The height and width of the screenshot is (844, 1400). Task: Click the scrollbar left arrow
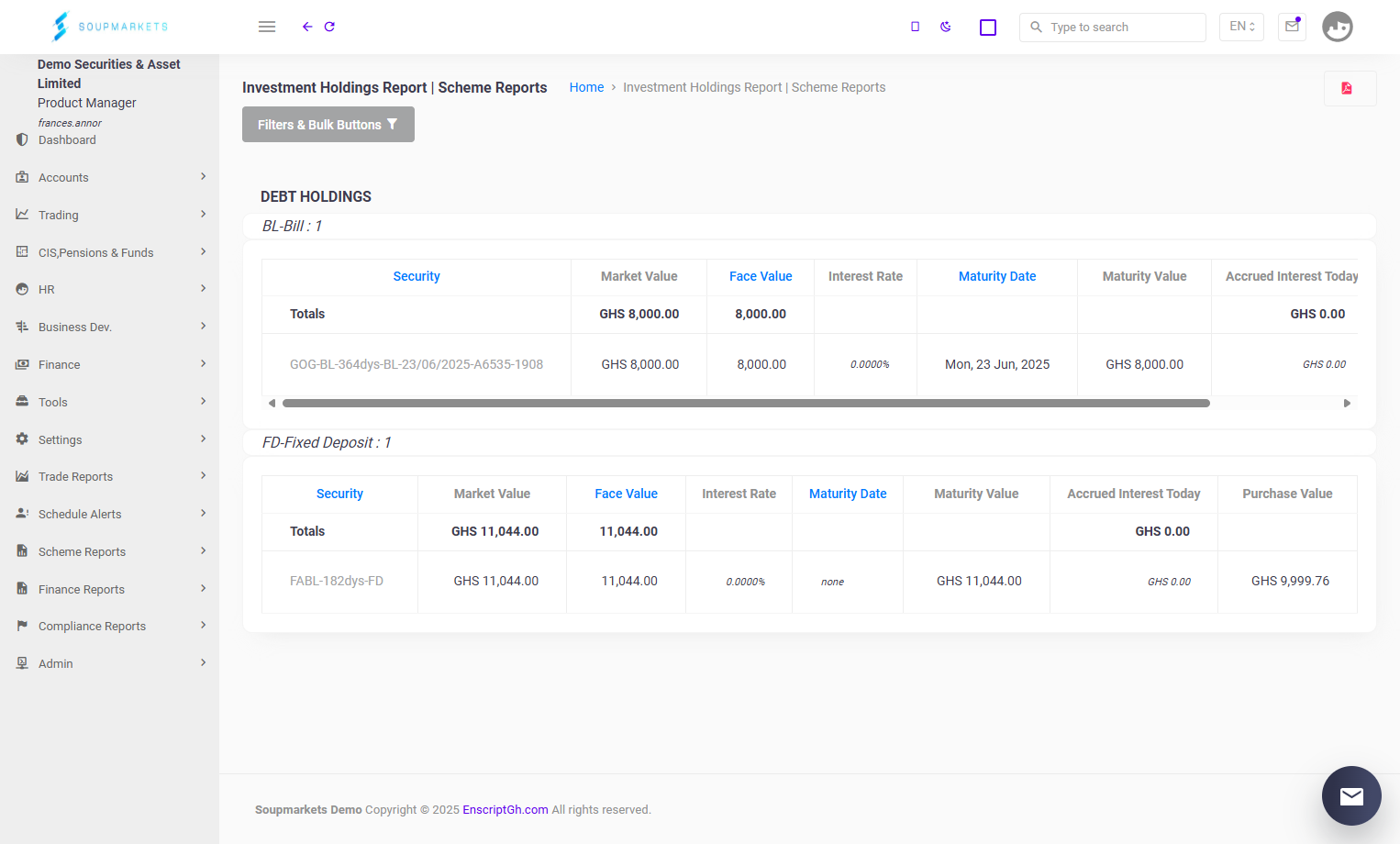(272, 403)
